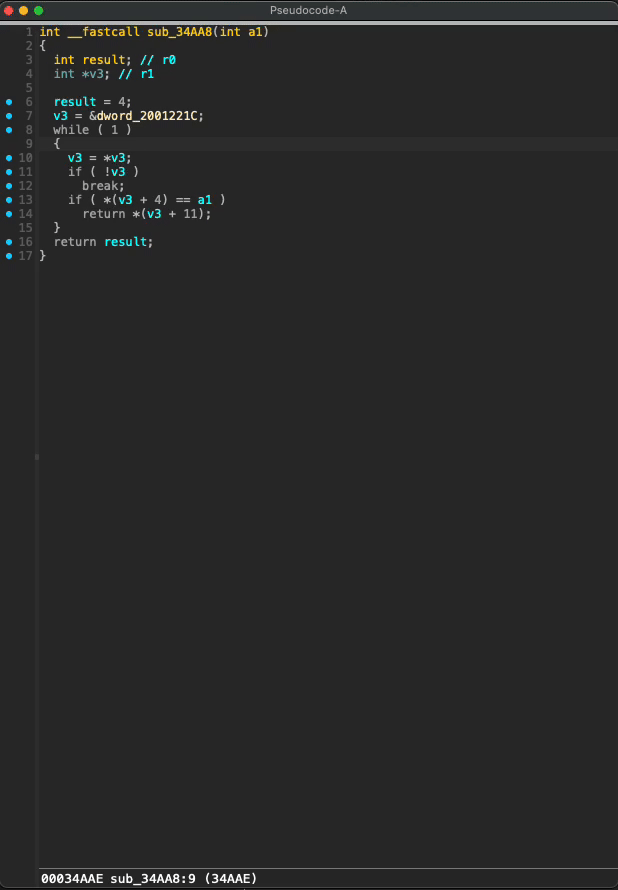This screenshot has height=890, width=618.
Task: Click result in final return result; statement
Action: 125,242
